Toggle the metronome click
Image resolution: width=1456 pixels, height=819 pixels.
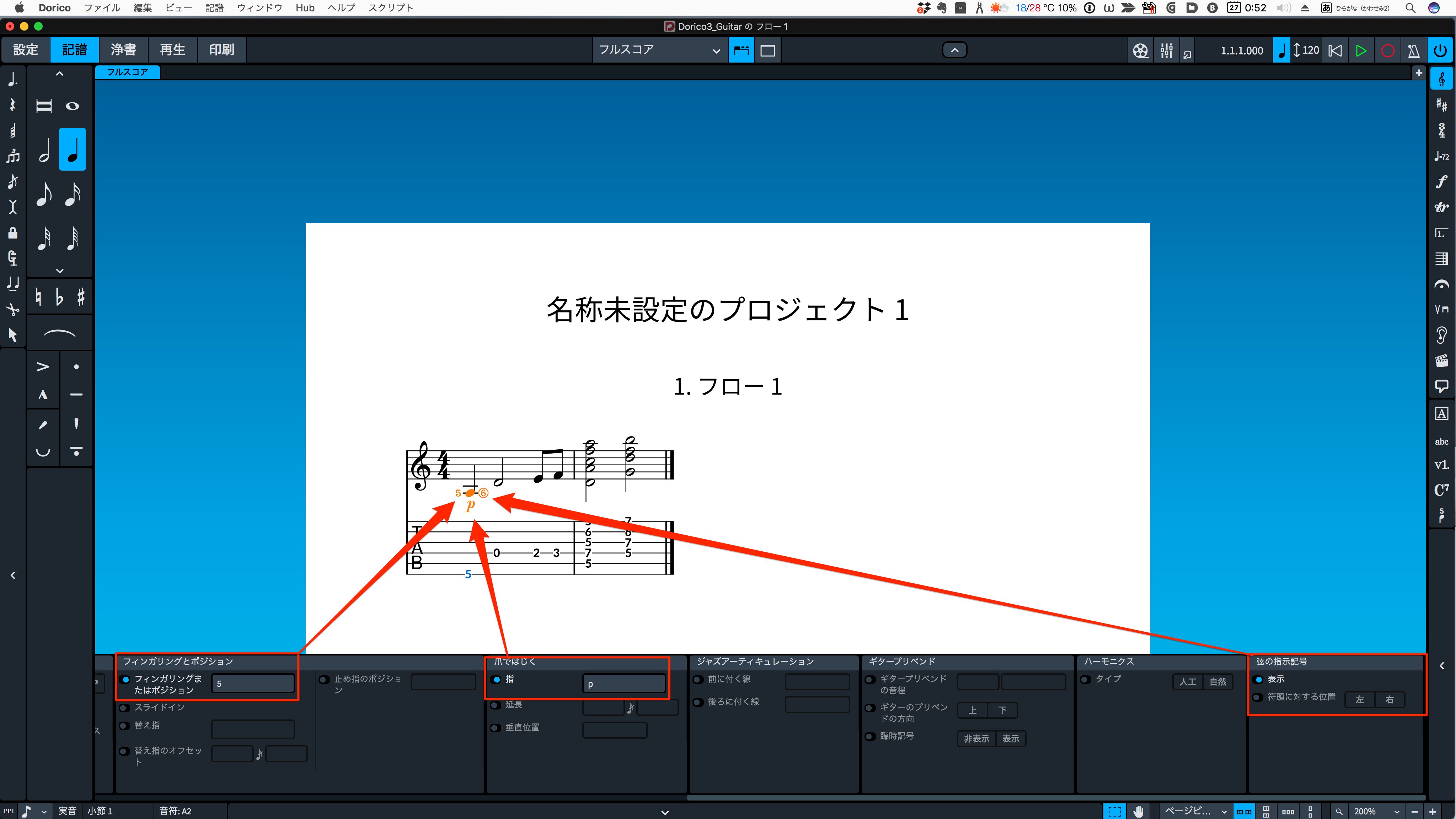(x=1414, y=50)
